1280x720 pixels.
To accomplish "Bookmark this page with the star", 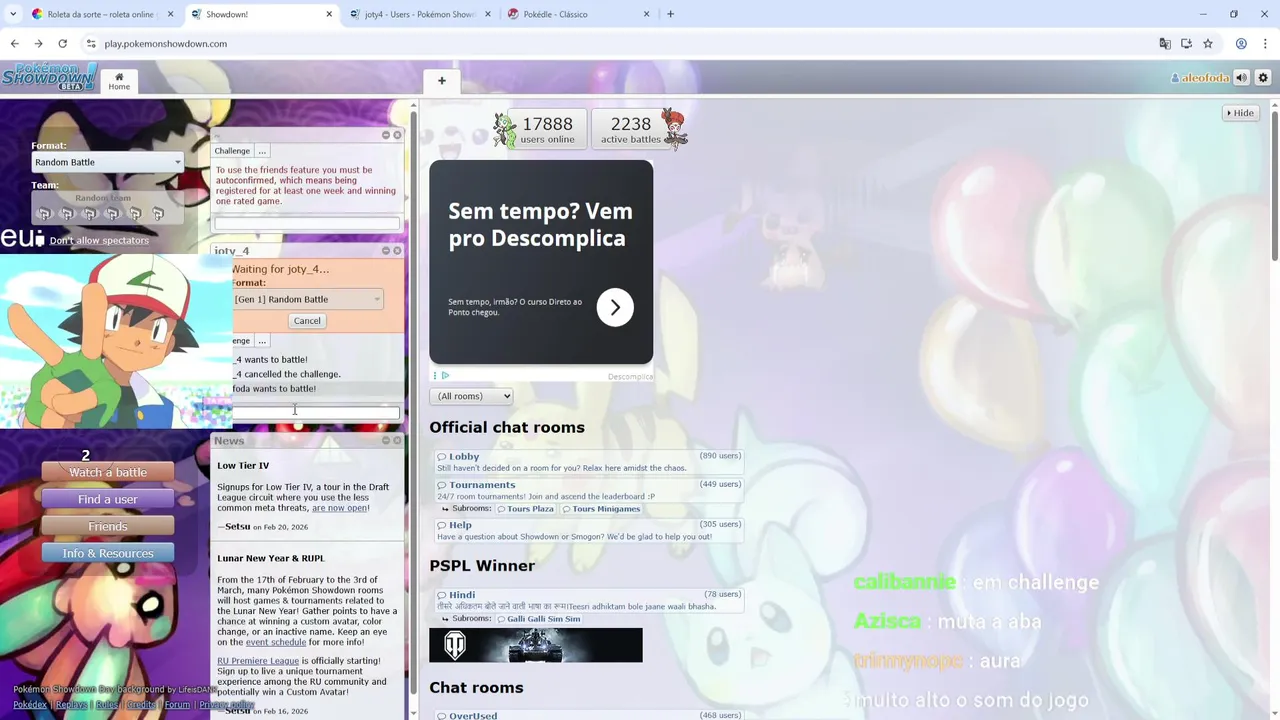I will pyautogui.click(x=1208, y=44).
